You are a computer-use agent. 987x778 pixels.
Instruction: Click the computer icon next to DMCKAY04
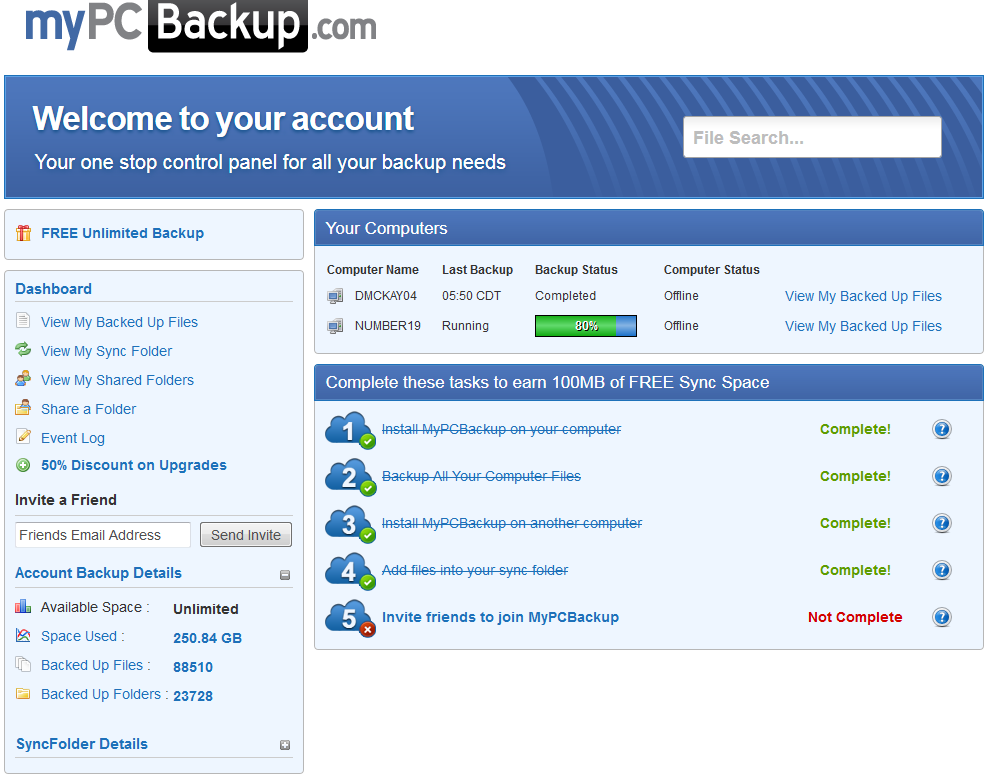click(334, 295)
